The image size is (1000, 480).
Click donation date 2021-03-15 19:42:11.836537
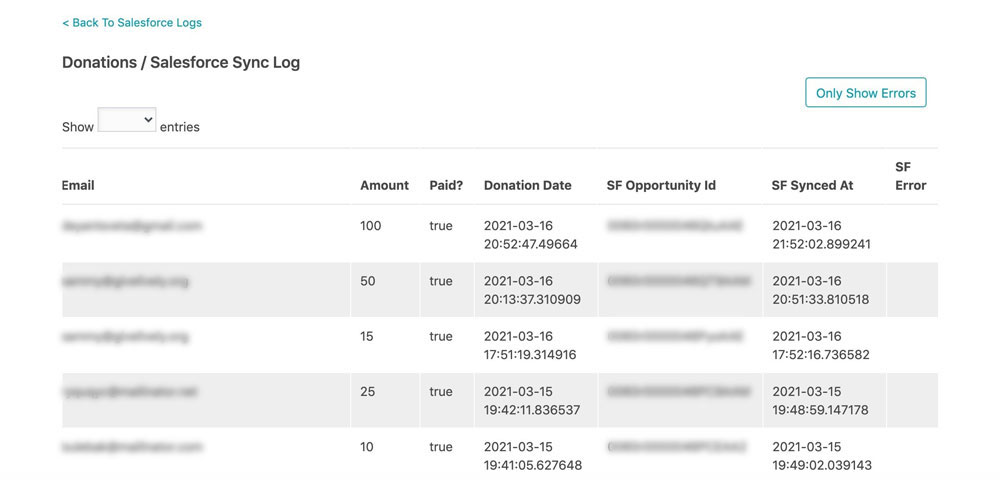[x=533, y=400]
